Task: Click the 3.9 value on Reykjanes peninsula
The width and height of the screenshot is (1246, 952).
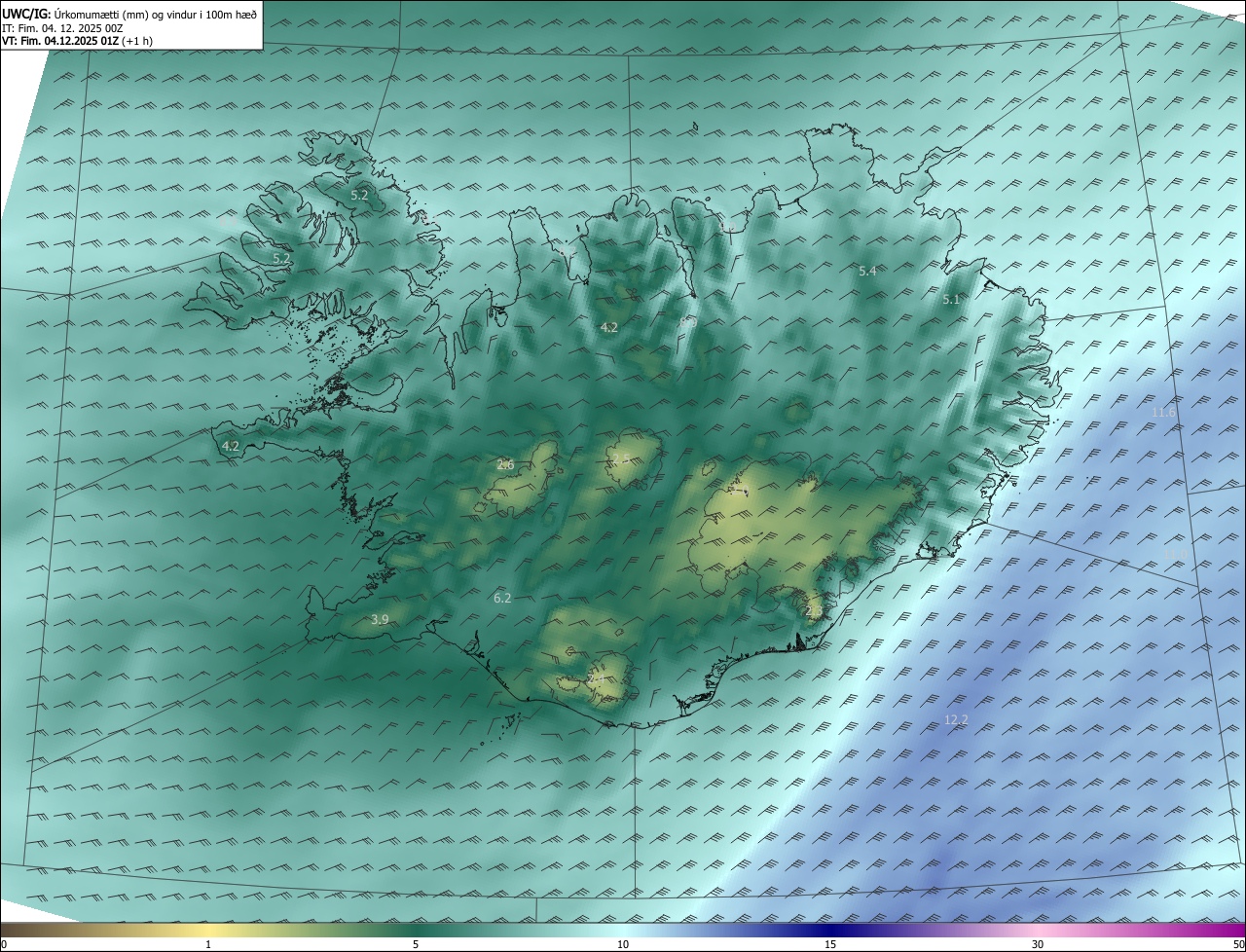Action: coord(380,620)
